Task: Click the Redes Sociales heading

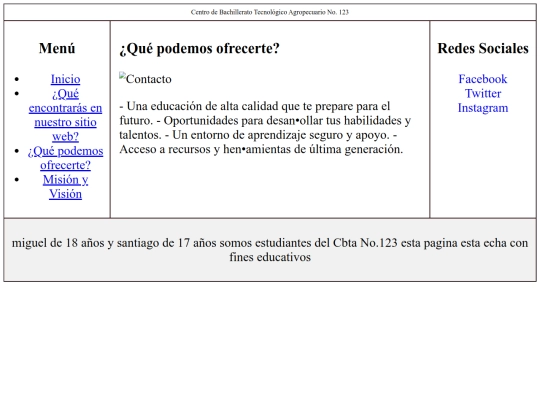Action: [483, 49]
